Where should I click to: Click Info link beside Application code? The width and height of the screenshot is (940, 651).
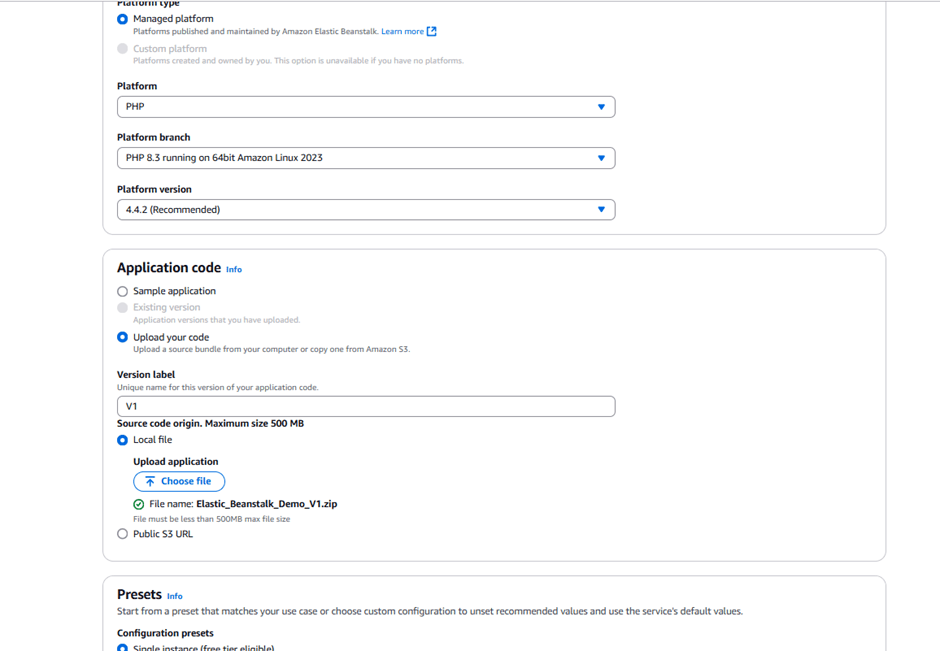pyautogui.click(x=234, y=269)
